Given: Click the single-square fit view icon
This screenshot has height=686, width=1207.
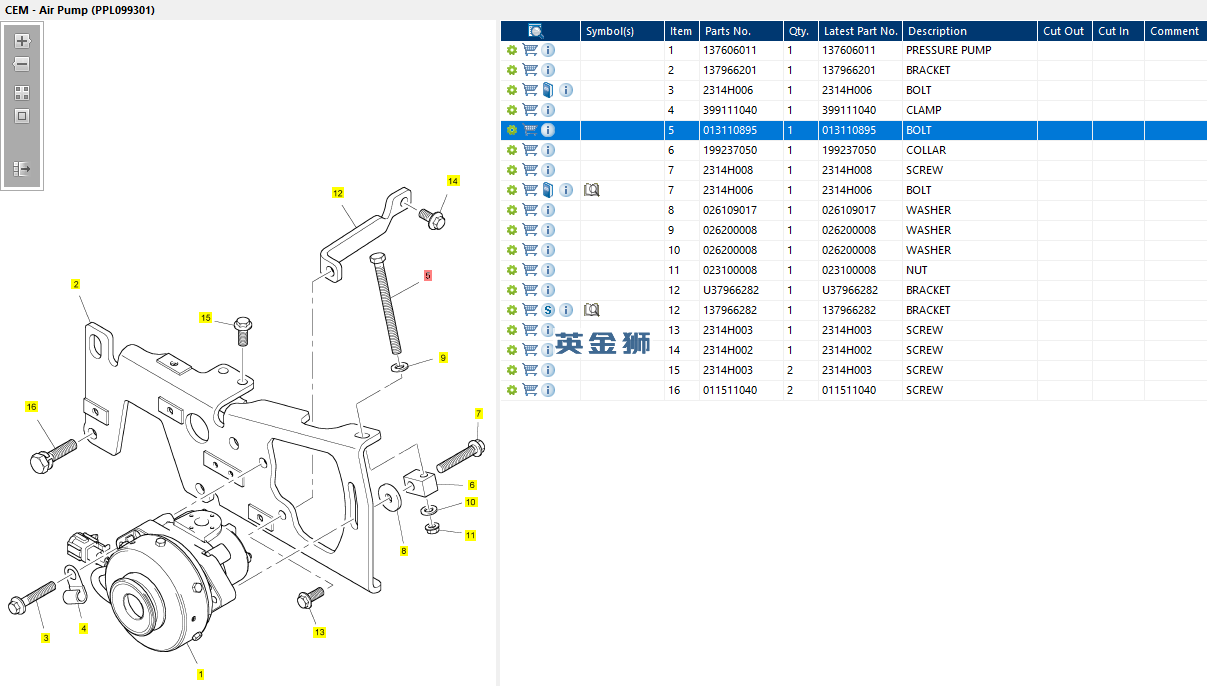Looking at the screenshot, I should [x=22, y=116].
